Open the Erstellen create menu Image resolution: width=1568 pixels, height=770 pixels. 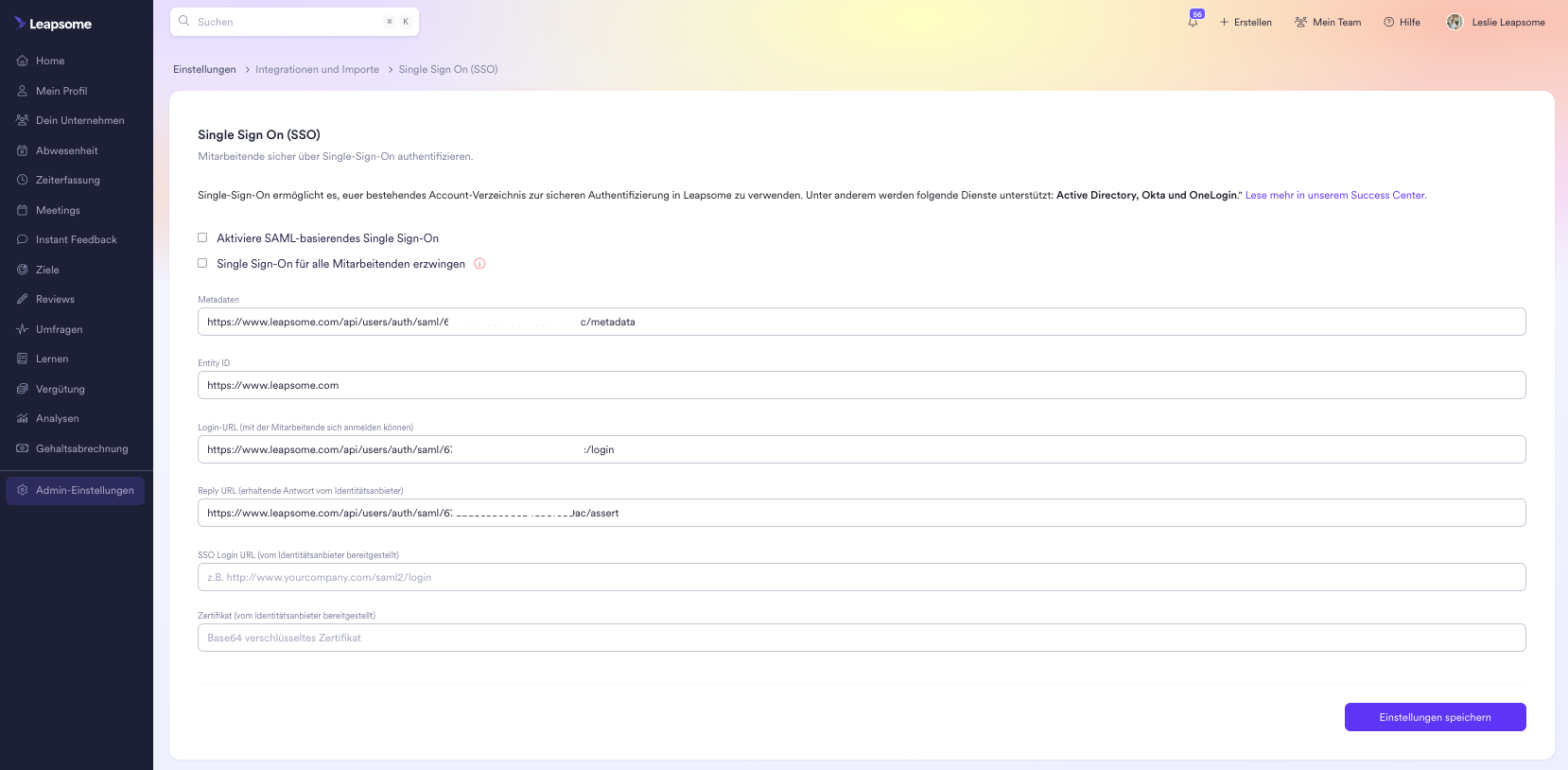1246,22
